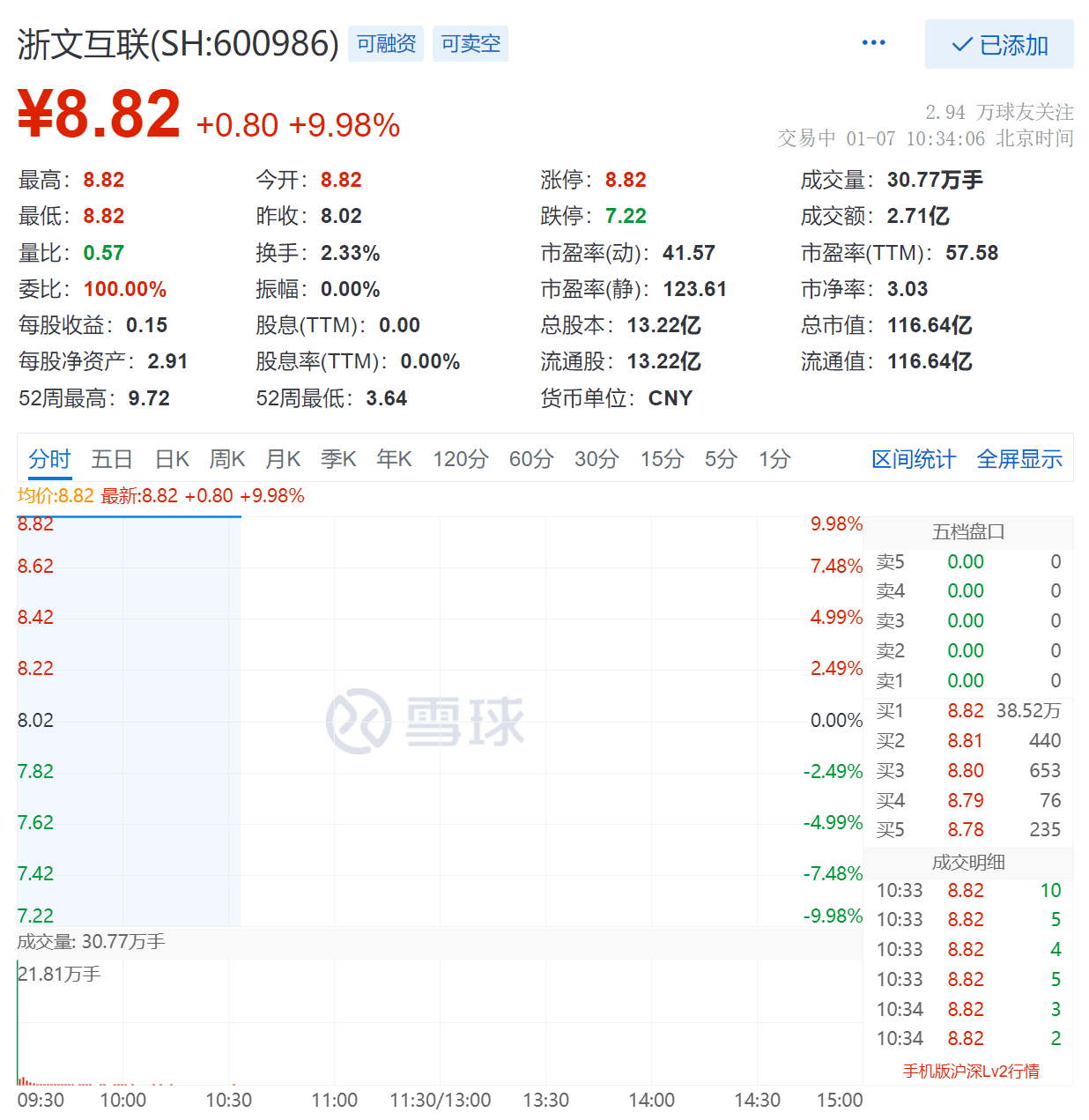Click the 均价:8.82 chart label

pos(56,495)
